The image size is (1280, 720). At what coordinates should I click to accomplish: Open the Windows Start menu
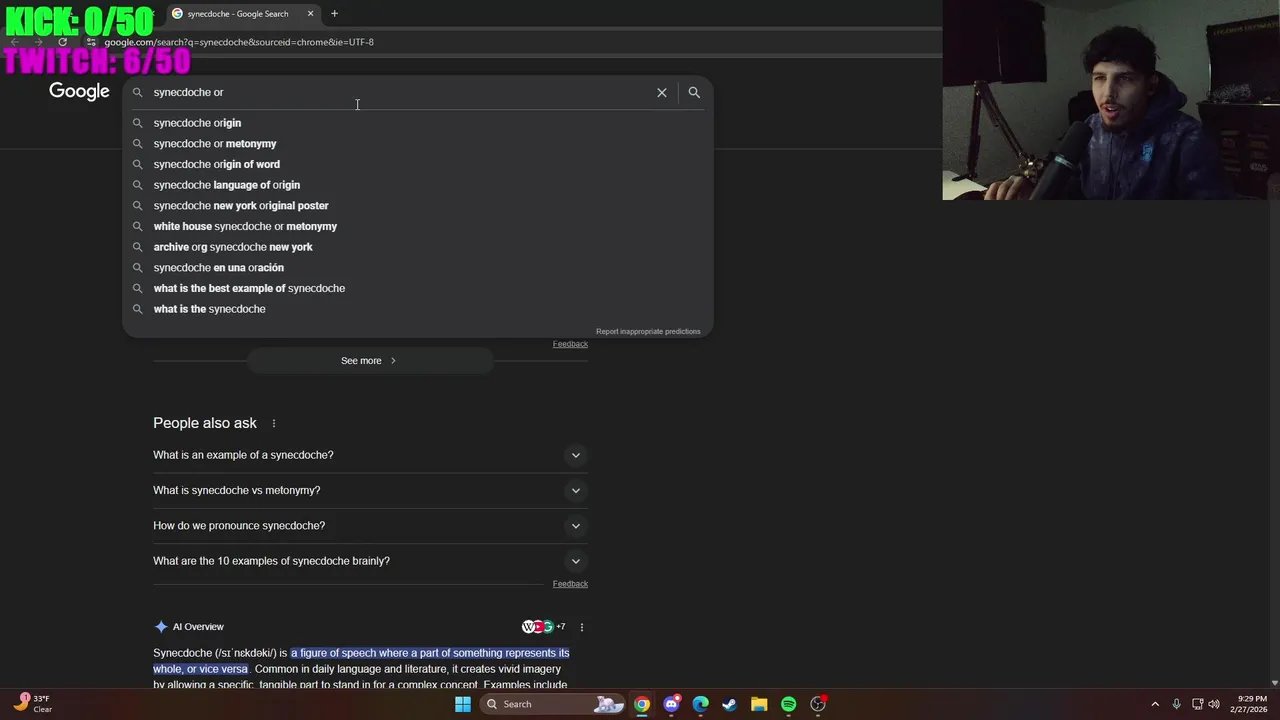pos(463,704)
